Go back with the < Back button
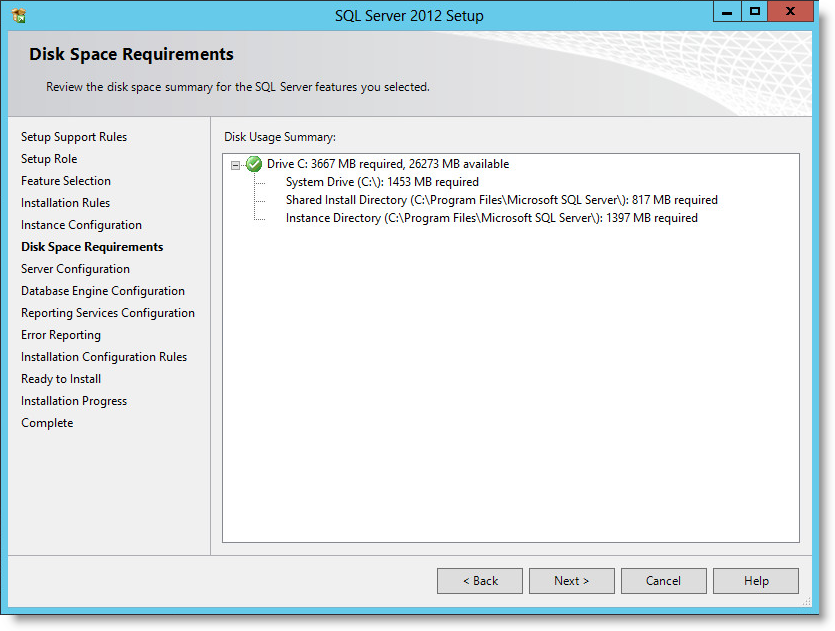The image size is (835, 631). point(480,580)
